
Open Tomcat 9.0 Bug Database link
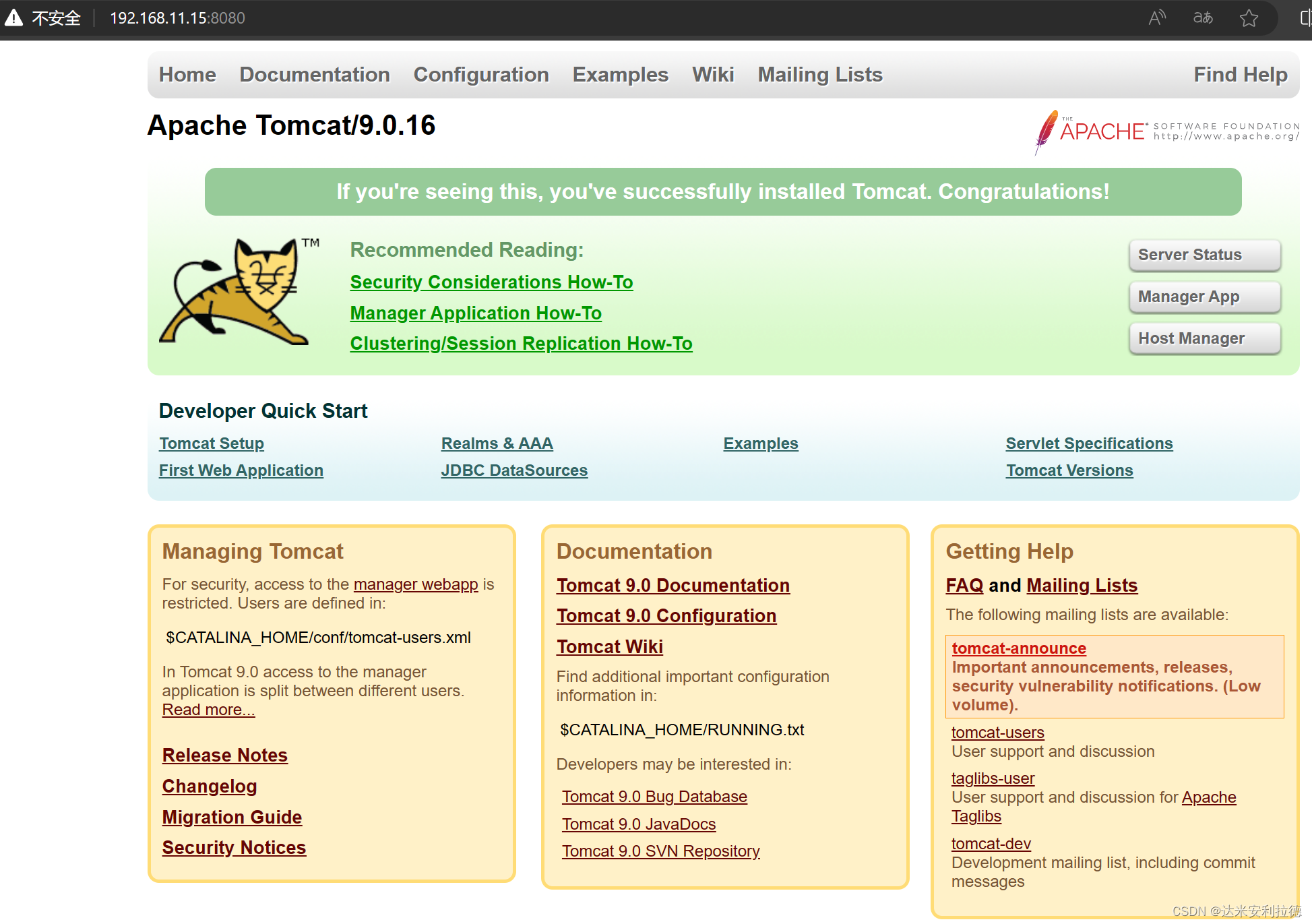pyautogui.click(x=654, y=797)
